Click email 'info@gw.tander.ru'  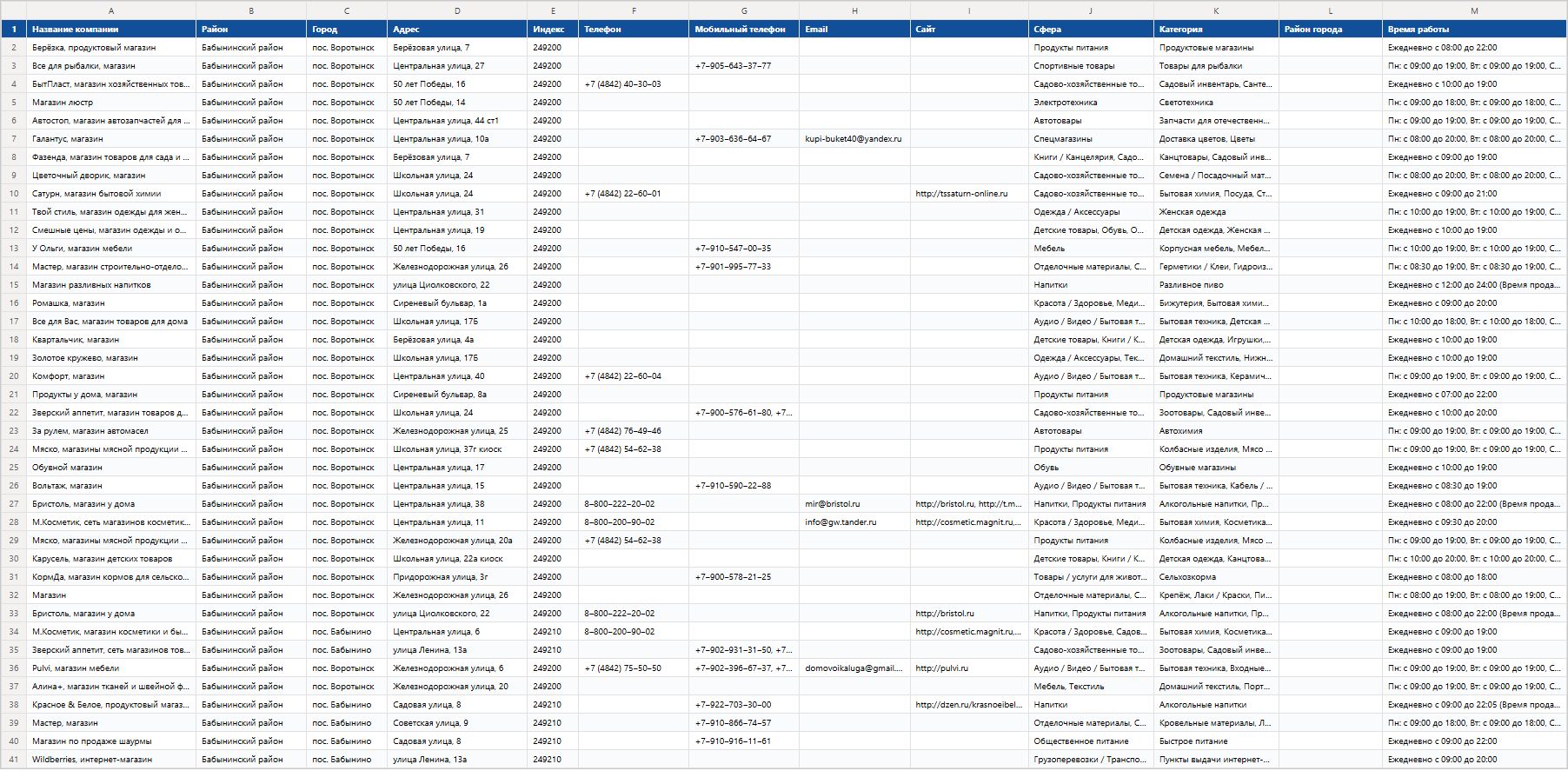[x=854, y=522]
